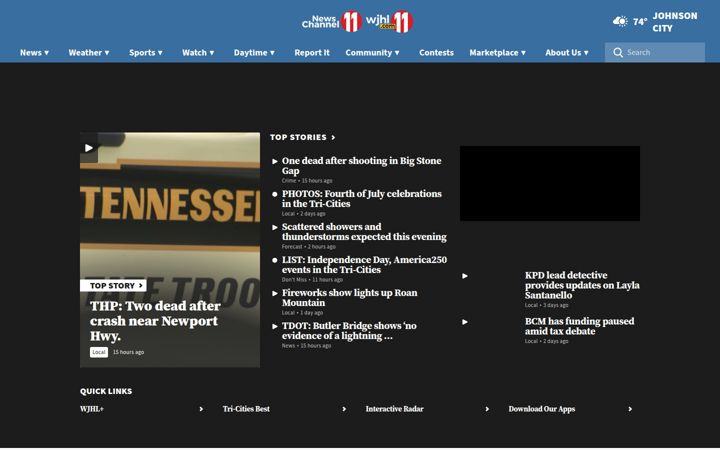Open the TOP STORY badge

pyautogui.click(x=113, y=286)
